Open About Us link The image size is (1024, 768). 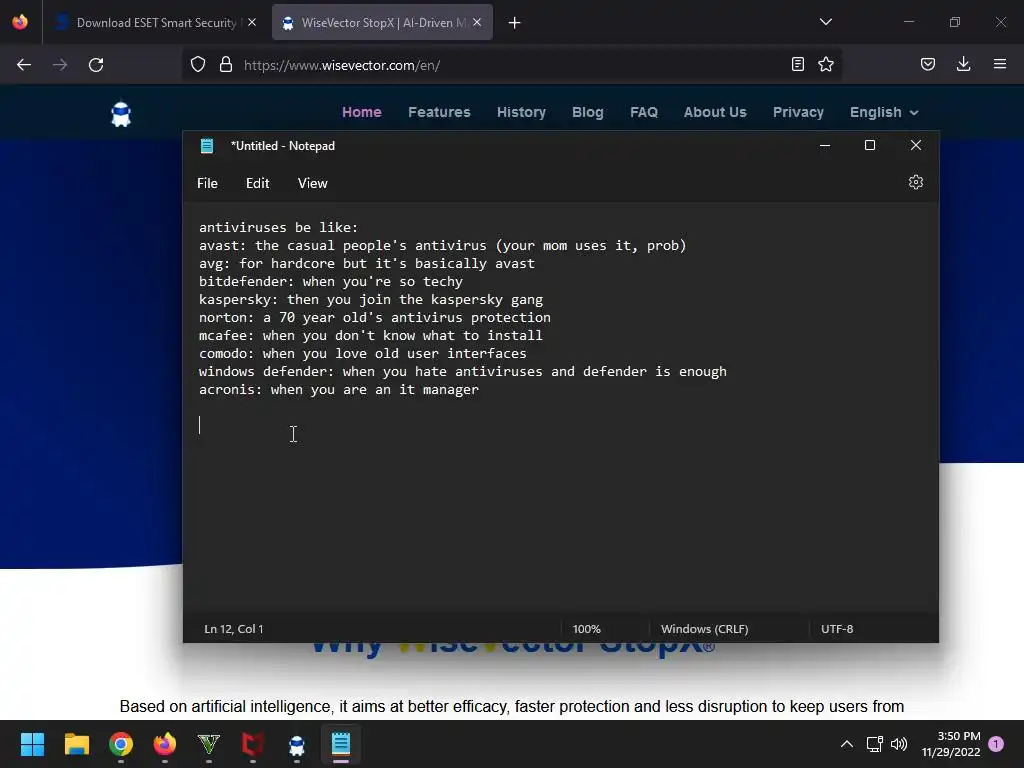(x=715, y=112)
